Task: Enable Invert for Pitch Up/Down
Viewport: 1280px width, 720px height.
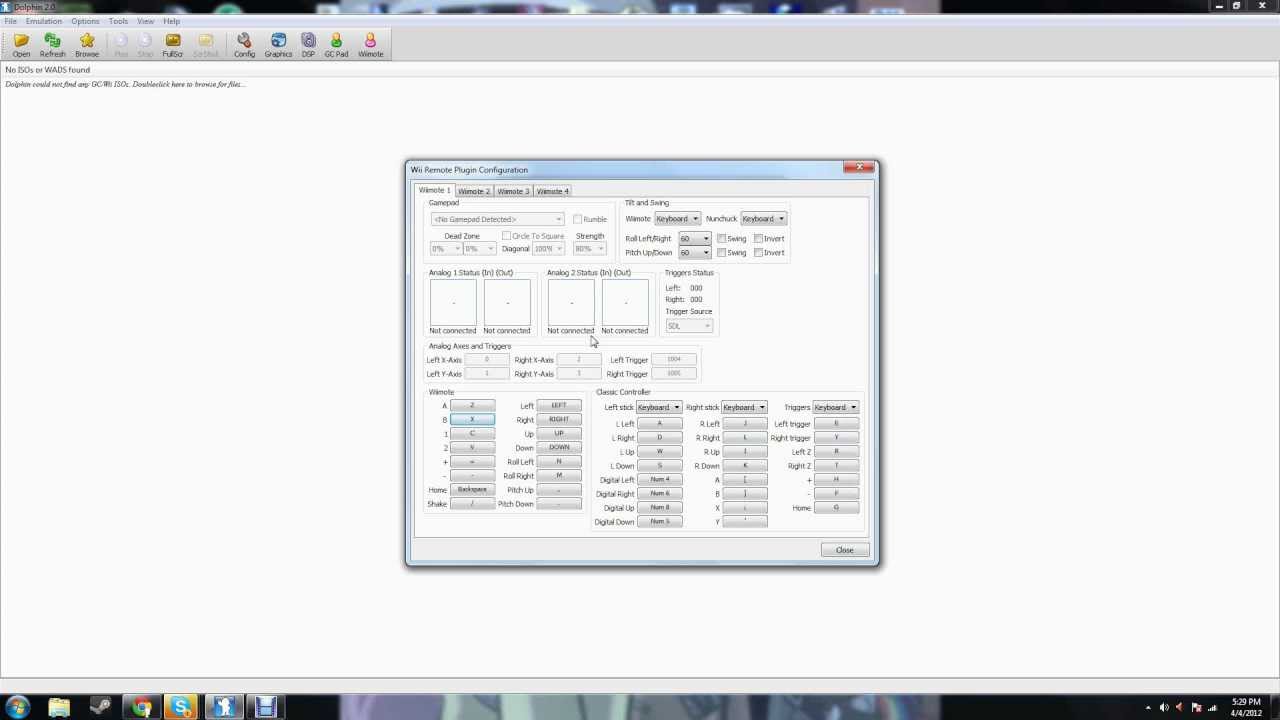Action: click(758, 253)
